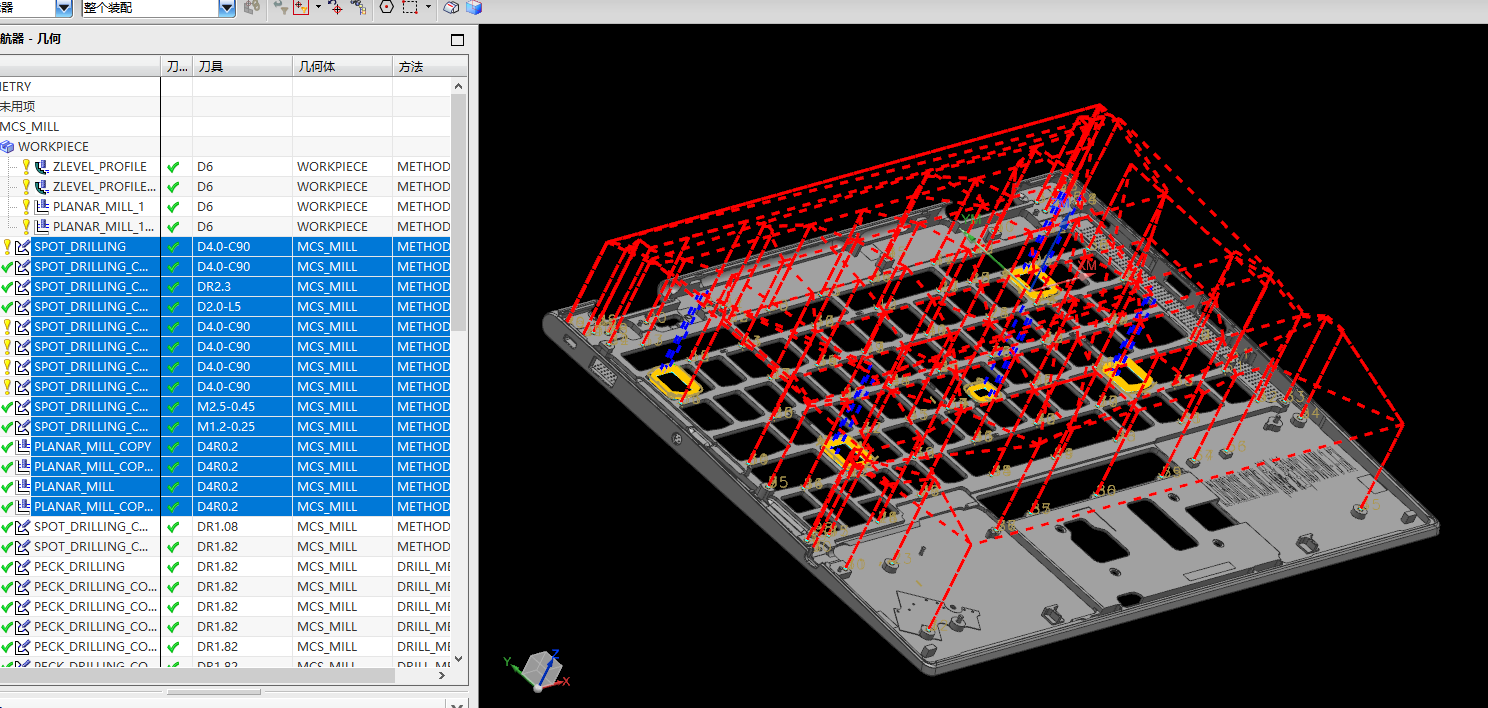Click the 方法 column header
Screen dimensions: 1488x708
(x=429, y=67)
